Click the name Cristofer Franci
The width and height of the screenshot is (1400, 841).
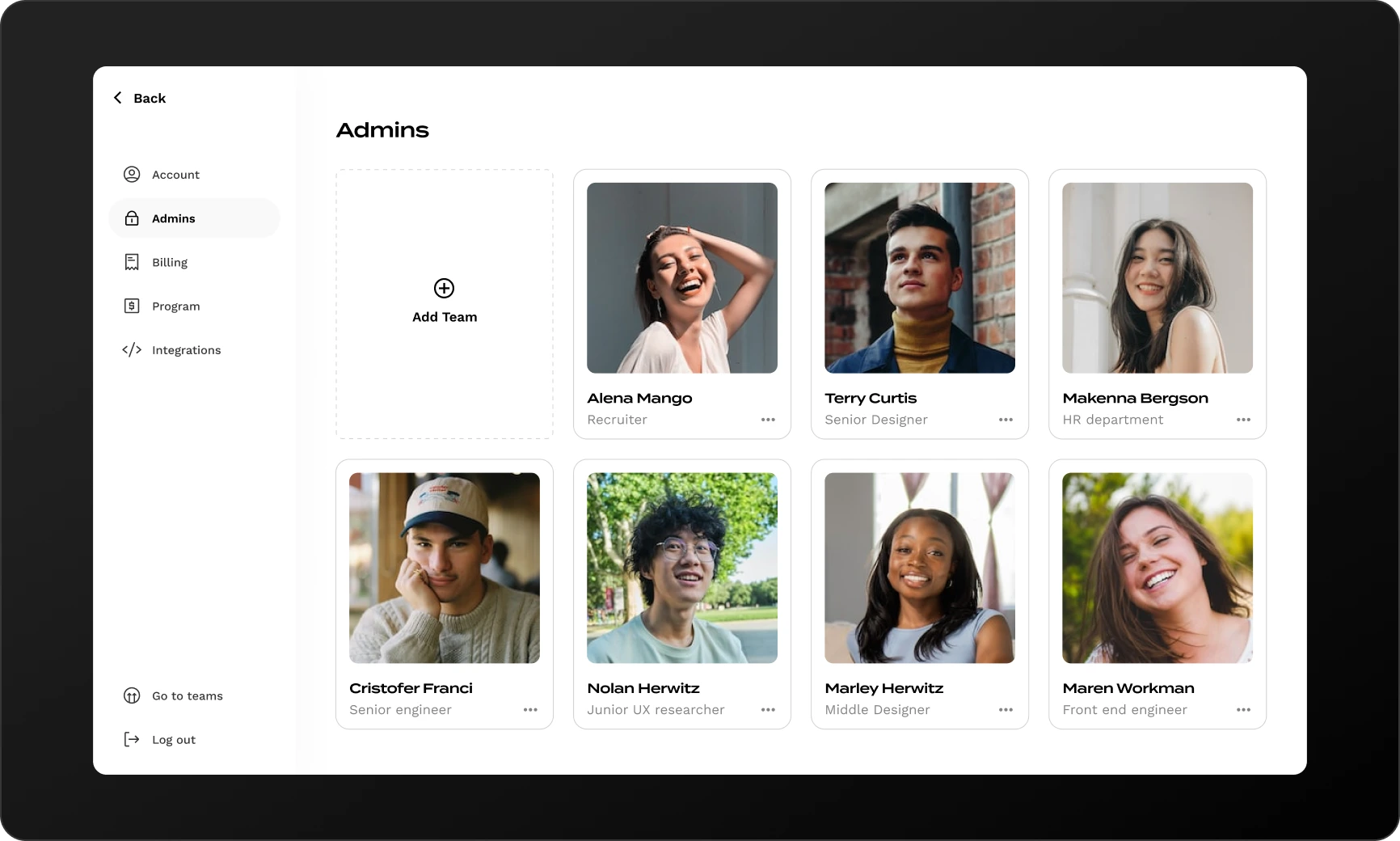tap(411, 688)
